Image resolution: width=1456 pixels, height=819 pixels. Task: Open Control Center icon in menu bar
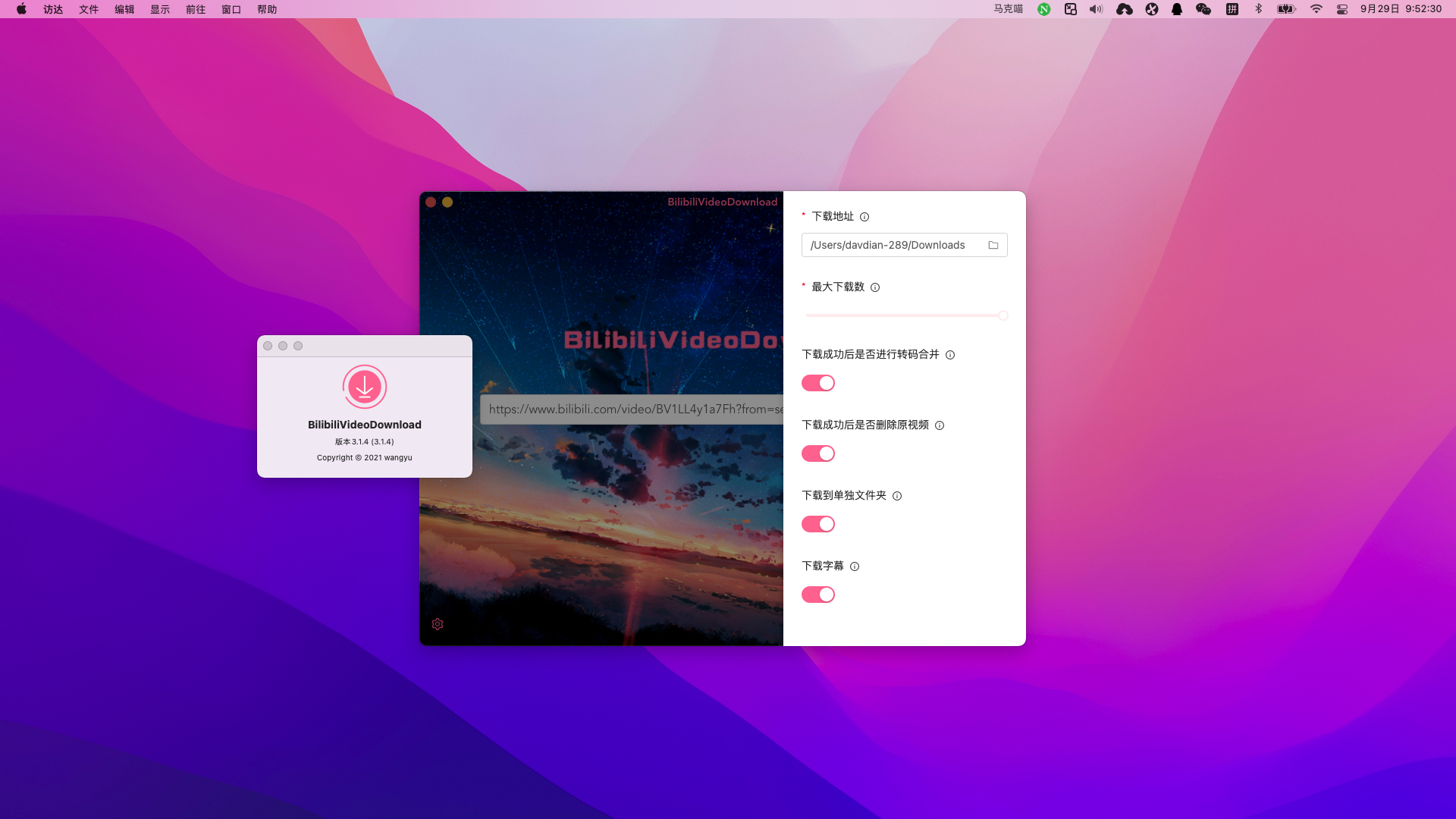pyautogui.click(x=1342, y=9)
